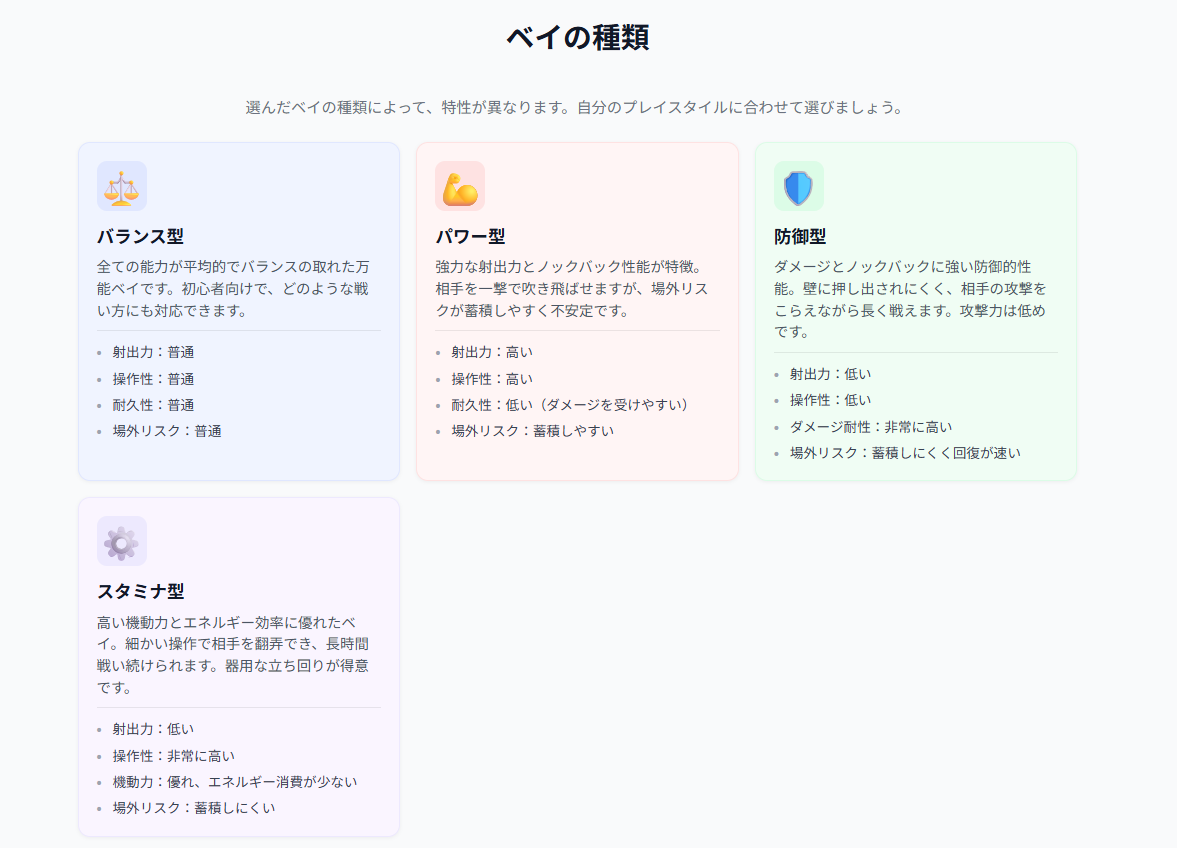
Task: Click the flexed muscle icon on パワー型 card
Action: pyautogui.click(x=461, y=185)
